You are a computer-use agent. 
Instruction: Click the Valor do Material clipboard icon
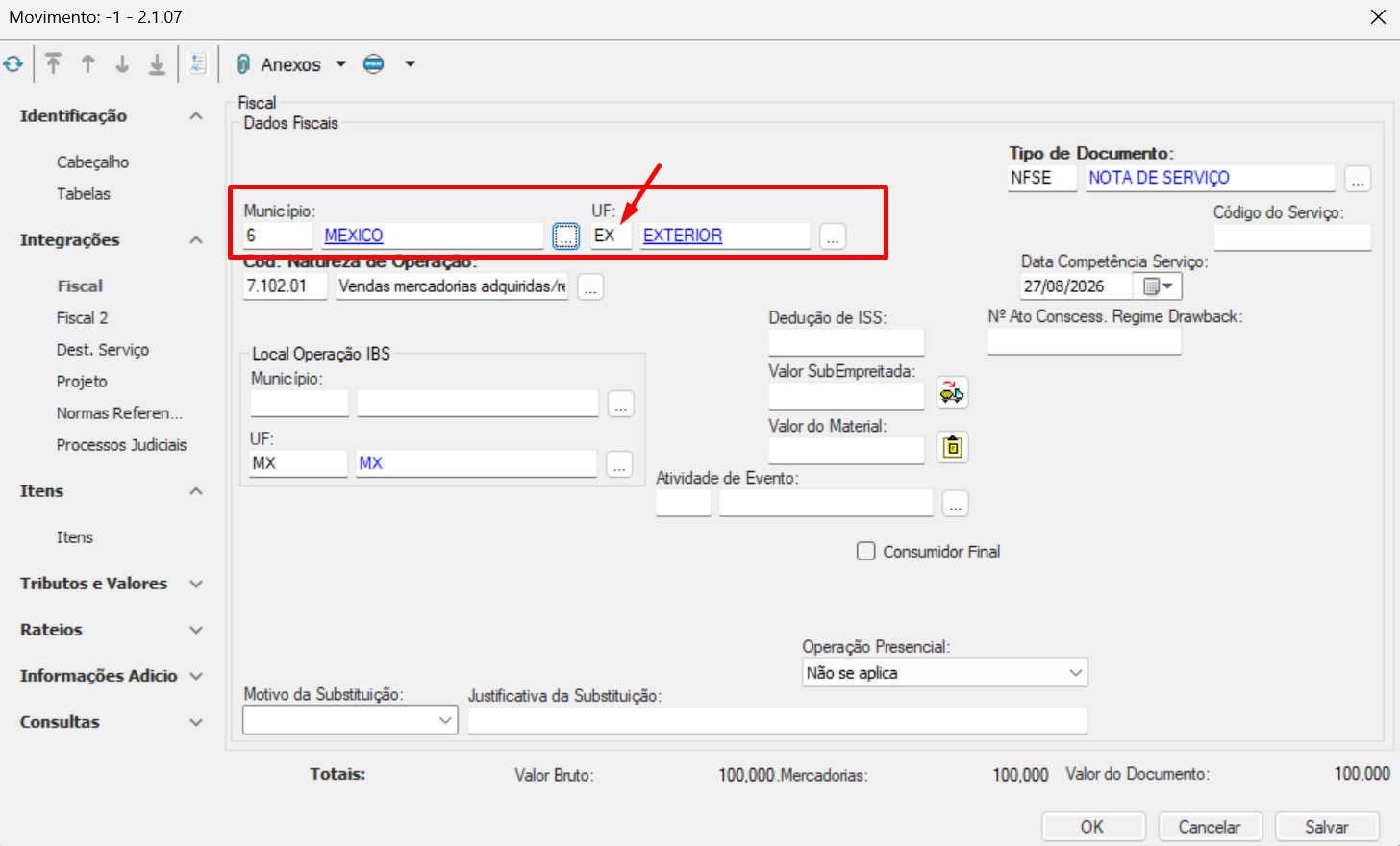[x=952, y=447]
